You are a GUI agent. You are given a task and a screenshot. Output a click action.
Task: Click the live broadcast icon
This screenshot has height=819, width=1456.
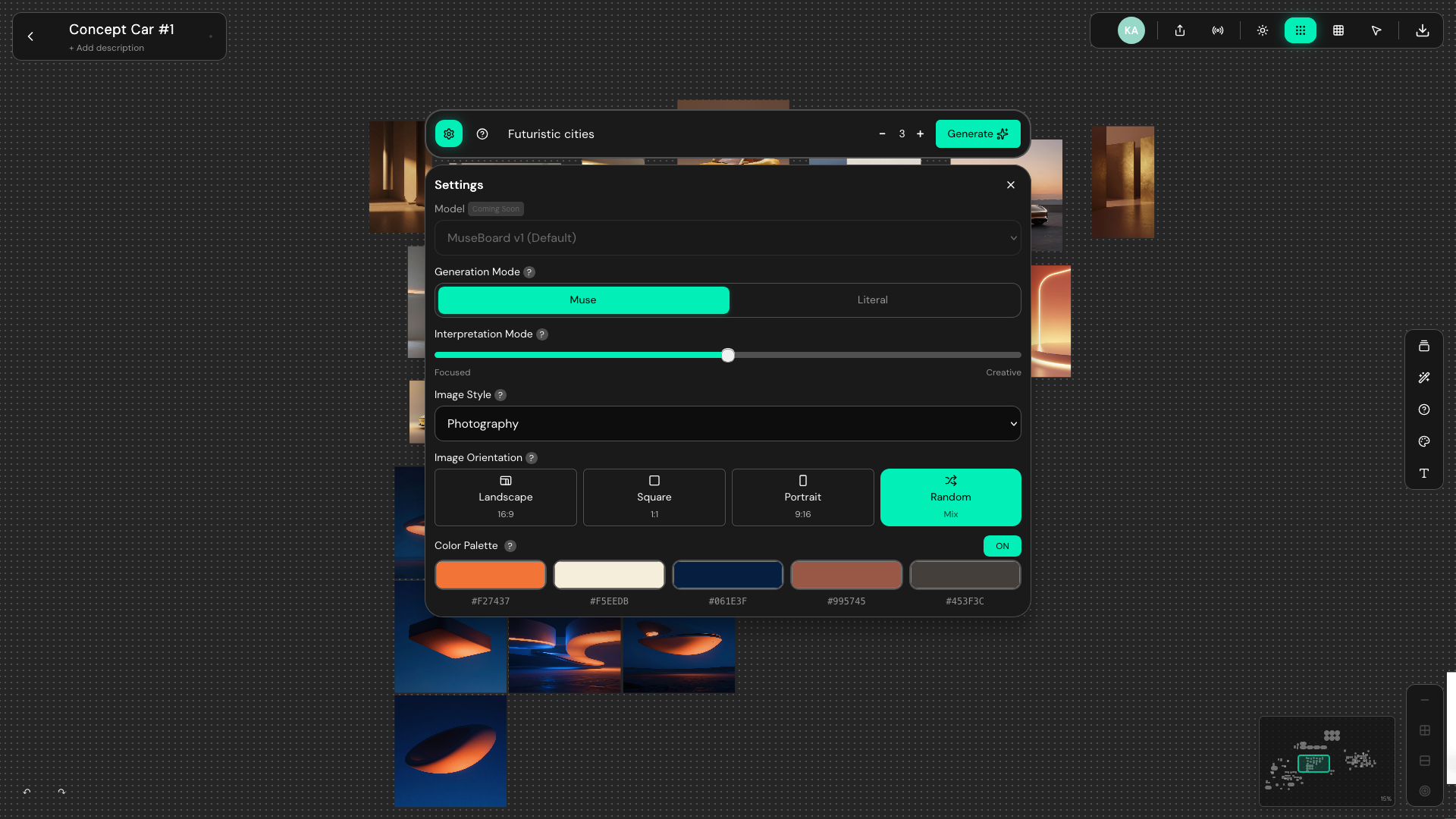[x=1218, y=30]
